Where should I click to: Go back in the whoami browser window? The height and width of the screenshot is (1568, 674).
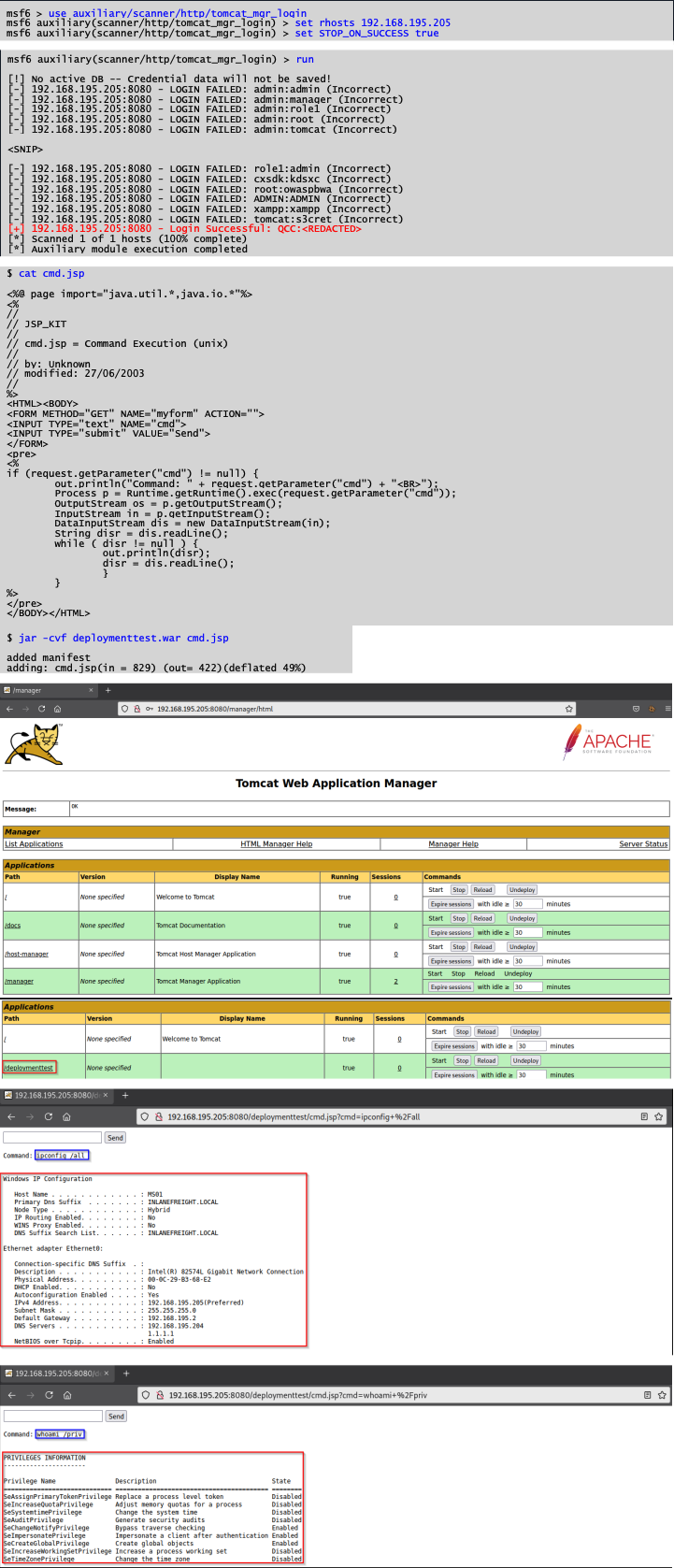click(x=11, y=1395)
